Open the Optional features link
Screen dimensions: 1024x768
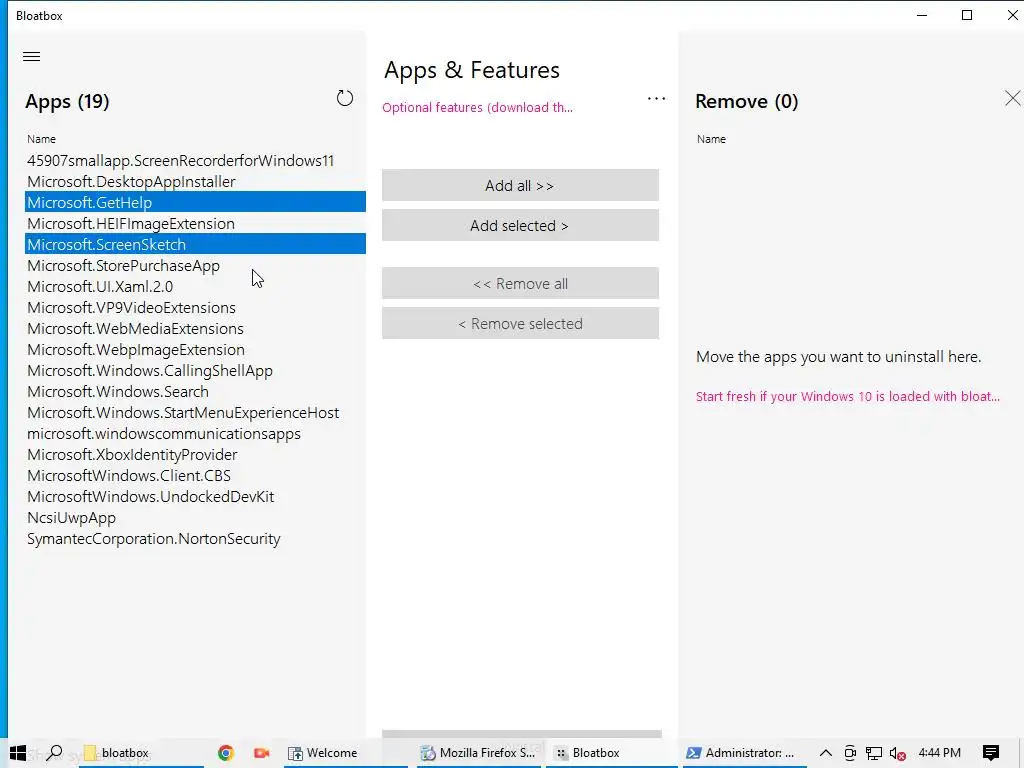tap(477, 107)
